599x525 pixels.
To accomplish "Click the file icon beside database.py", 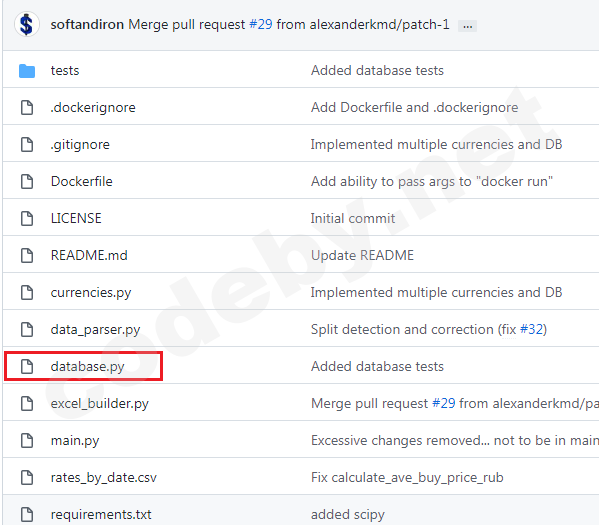I will (27, 366).
